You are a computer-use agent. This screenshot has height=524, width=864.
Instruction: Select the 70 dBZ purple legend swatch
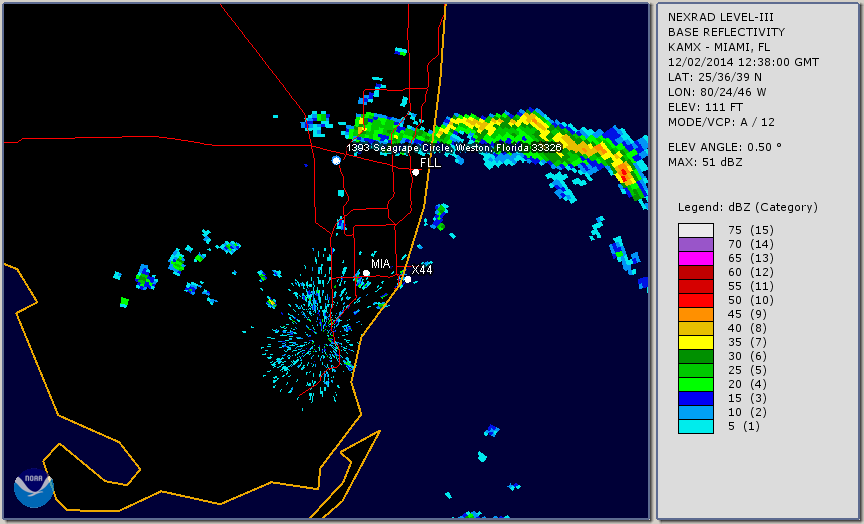pos(695,244)
